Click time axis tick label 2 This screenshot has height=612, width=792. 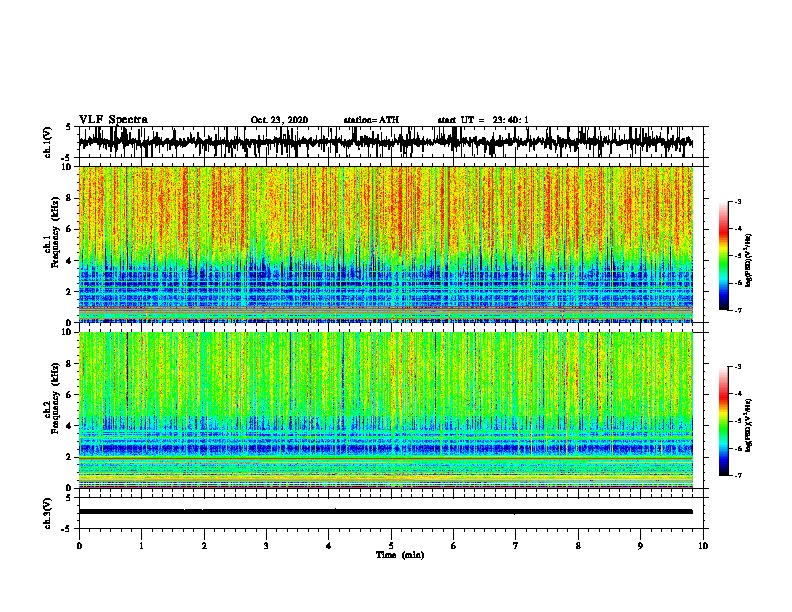click(204, 546)
